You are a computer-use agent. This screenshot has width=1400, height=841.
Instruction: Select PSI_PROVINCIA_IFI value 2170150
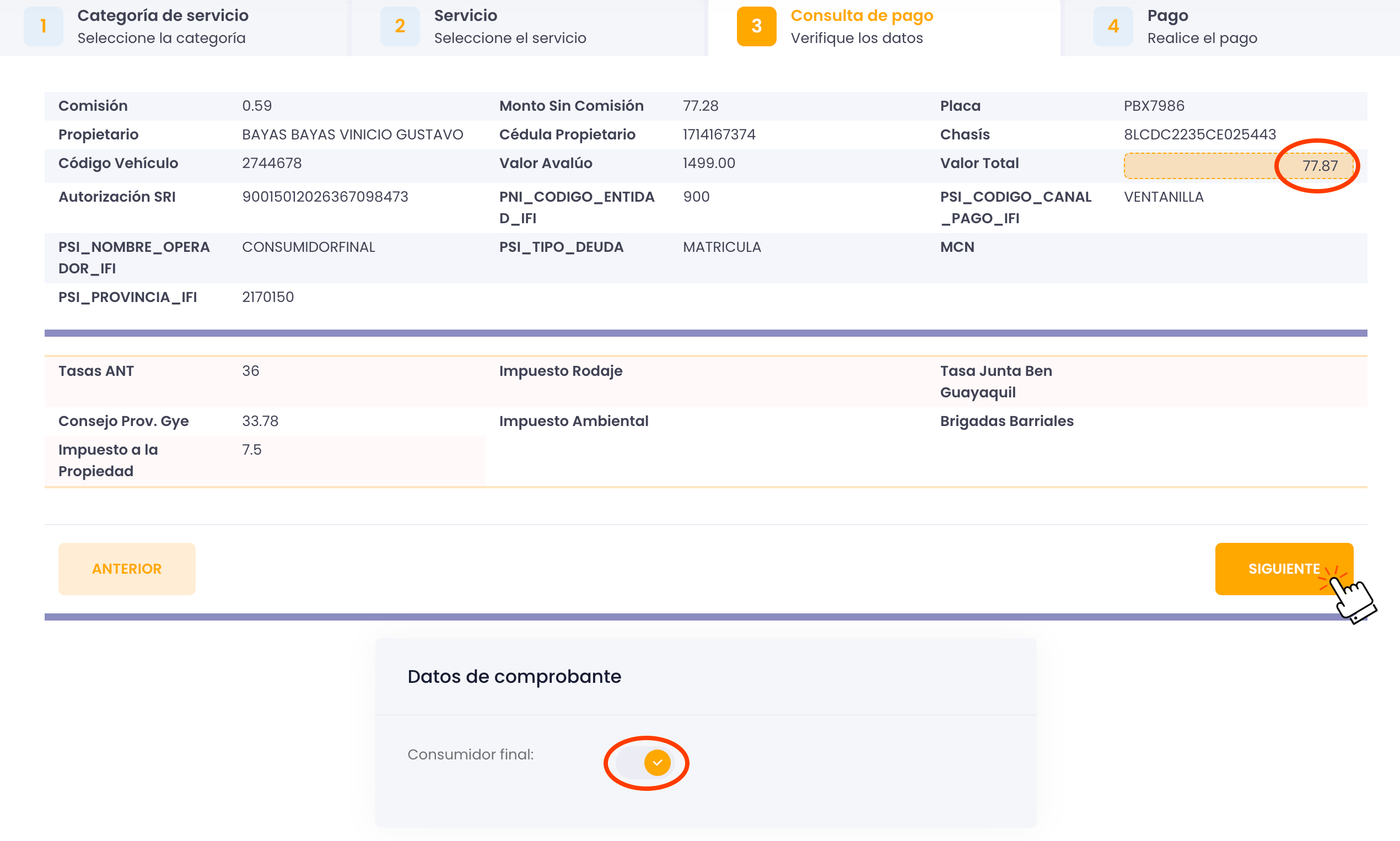point(267,297)
